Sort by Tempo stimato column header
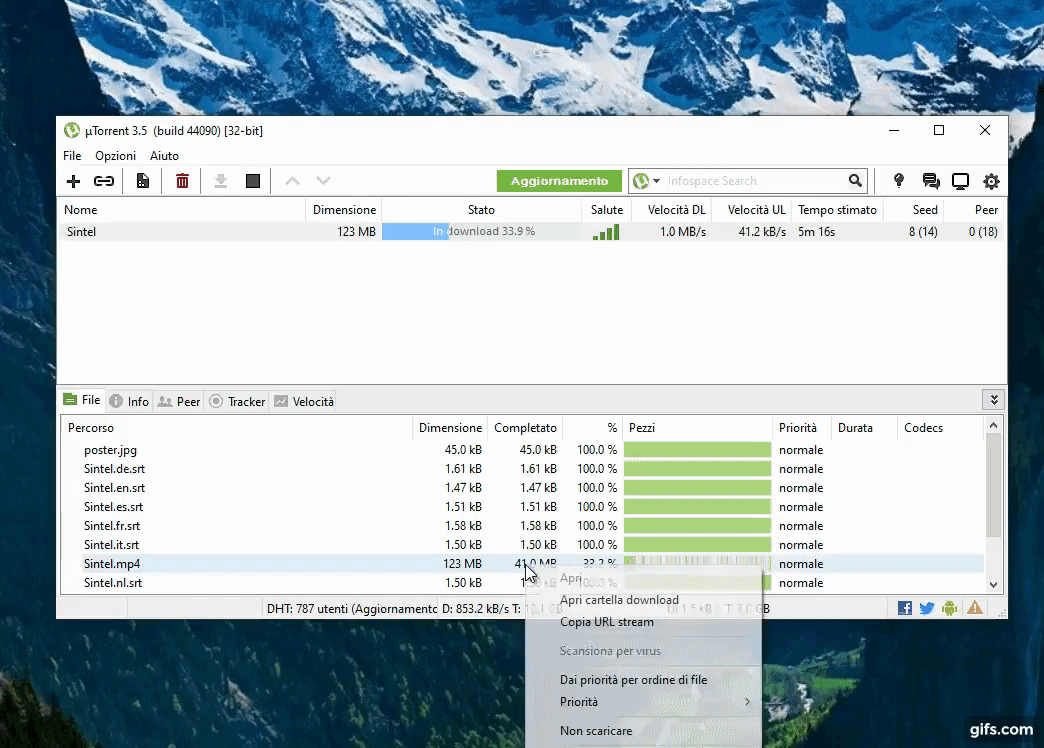The width and height of the screenshot is (1044, 748). (837, 210)
